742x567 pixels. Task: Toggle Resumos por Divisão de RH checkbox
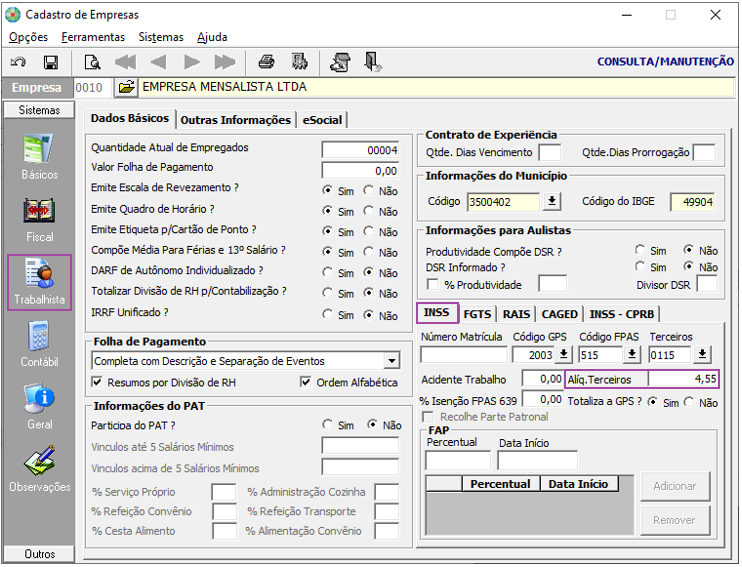click(x=97, y=382)
